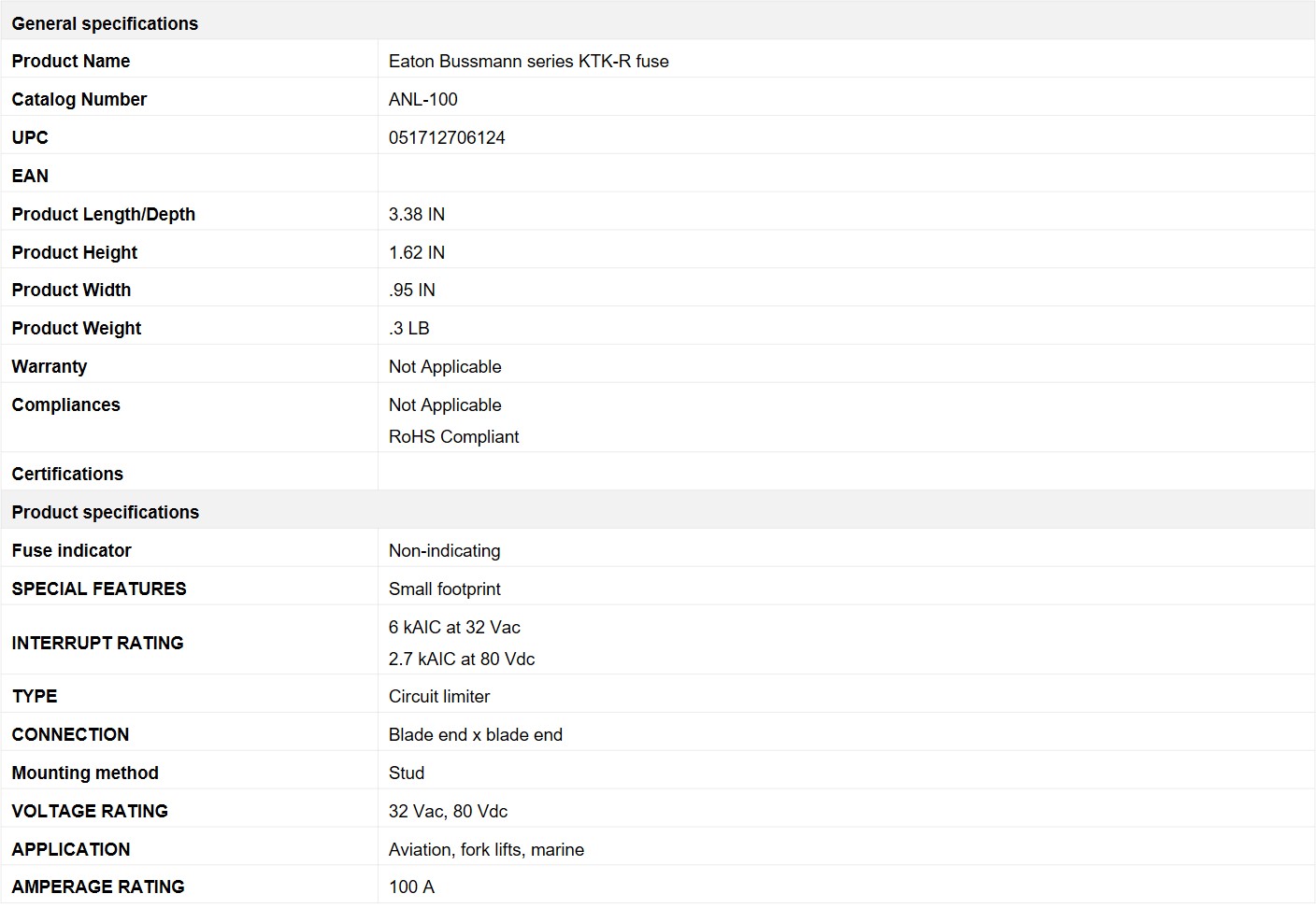Click the ANL-100 catalog number value
The width and height of the screenshot is (1316, 908).
[423, 100]
